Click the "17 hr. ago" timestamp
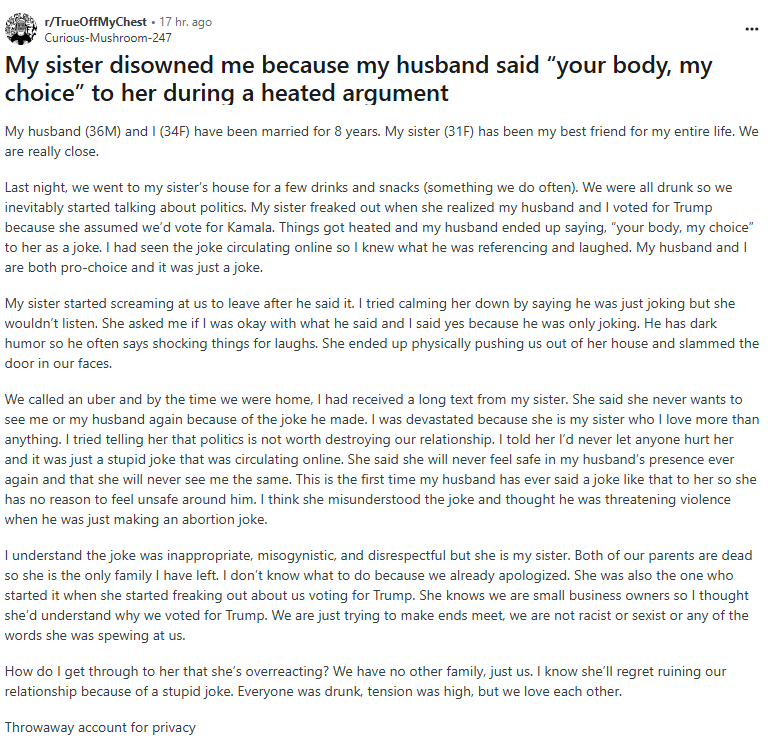Viewport: 768px width, 752px height. (186, 22)
